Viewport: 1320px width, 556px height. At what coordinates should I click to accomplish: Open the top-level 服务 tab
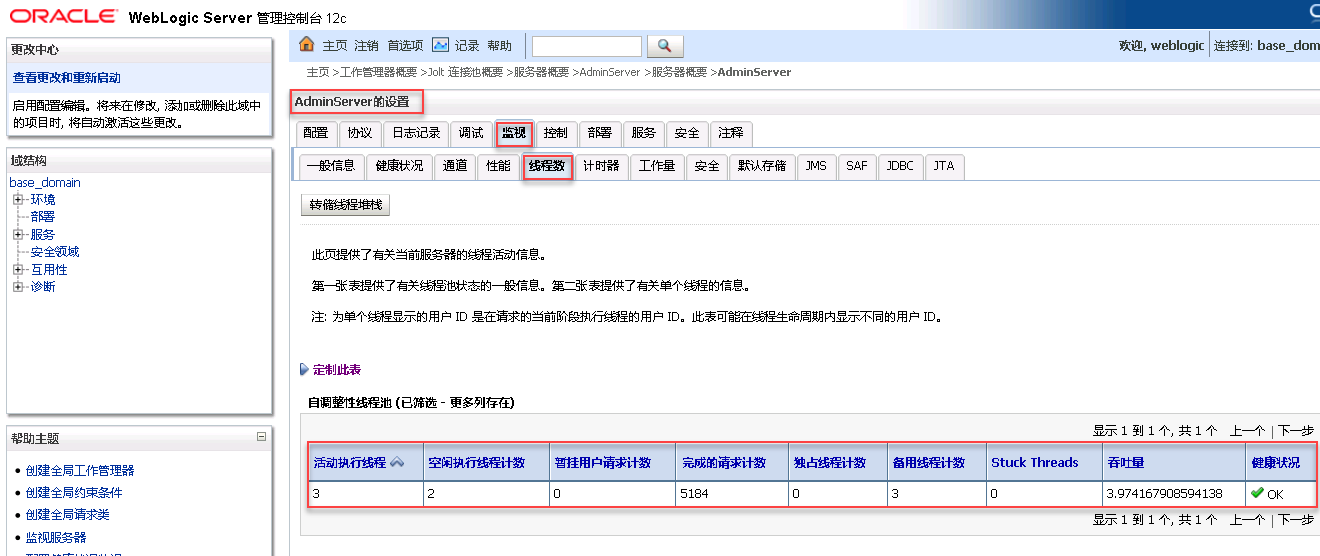(x=644, y=133)
